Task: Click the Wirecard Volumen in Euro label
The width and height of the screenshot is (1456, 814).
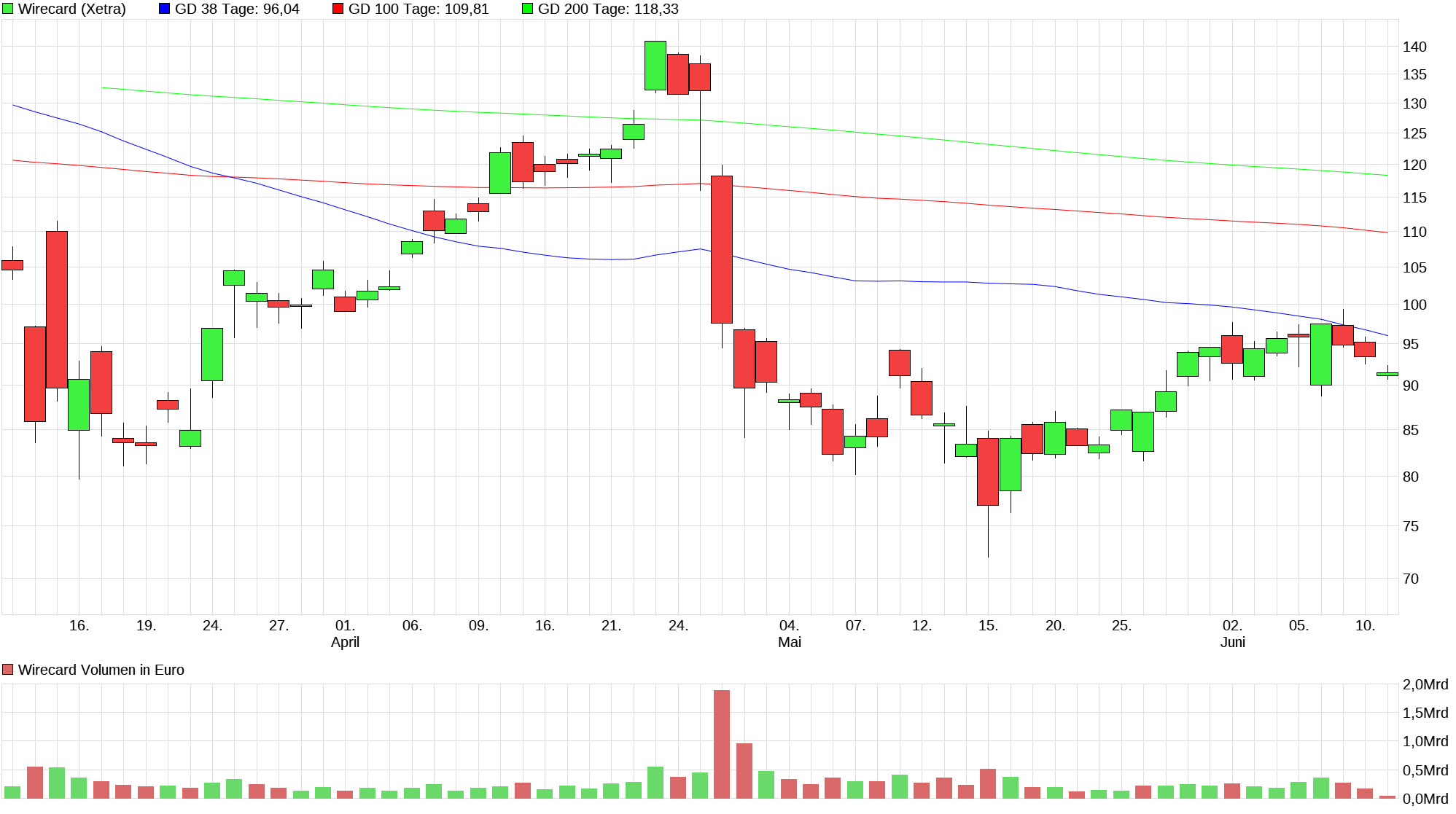Action: [x=101, y=670]
